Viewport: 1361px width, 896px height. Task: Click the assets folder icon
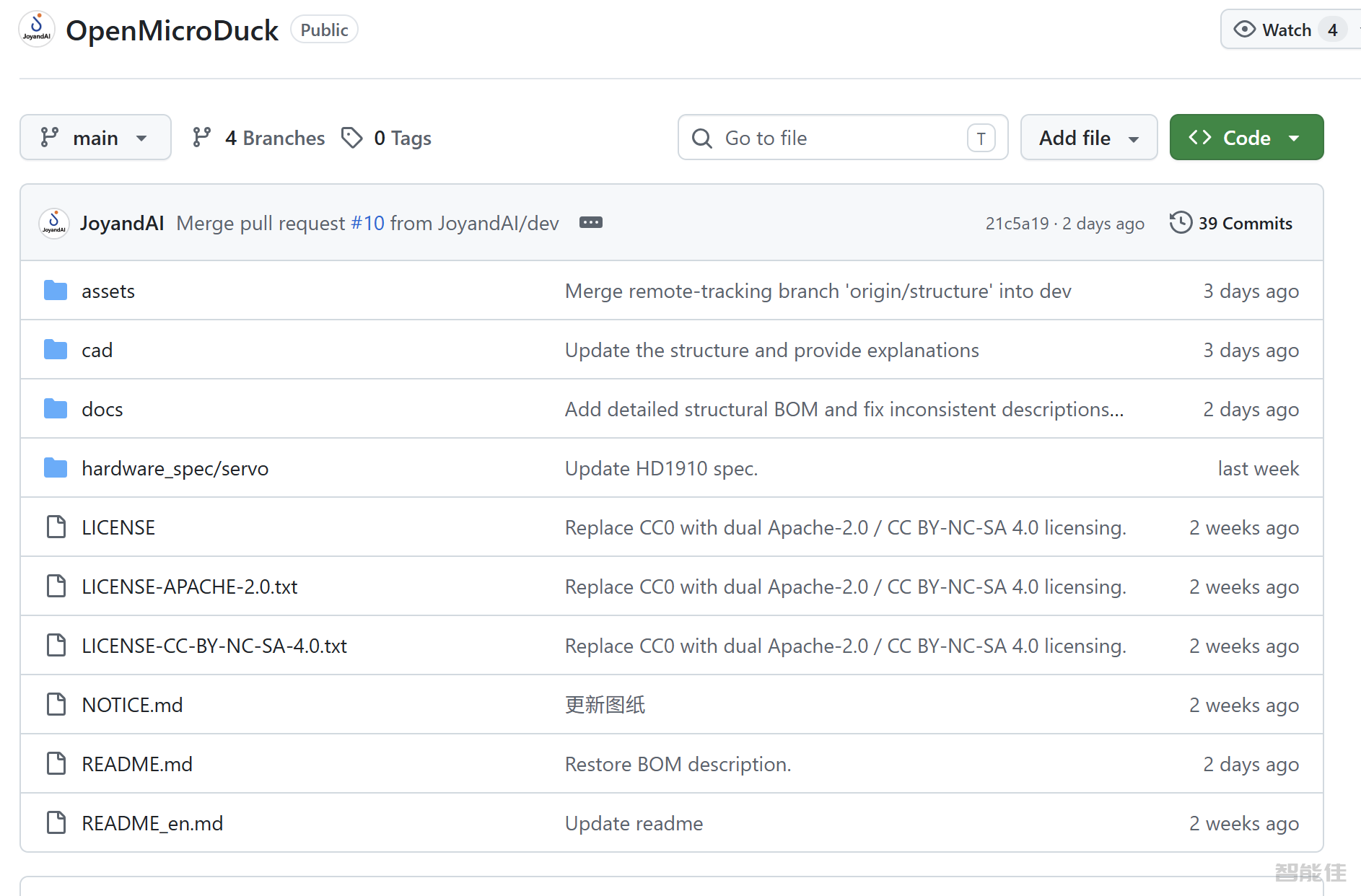tap(56, 291)
